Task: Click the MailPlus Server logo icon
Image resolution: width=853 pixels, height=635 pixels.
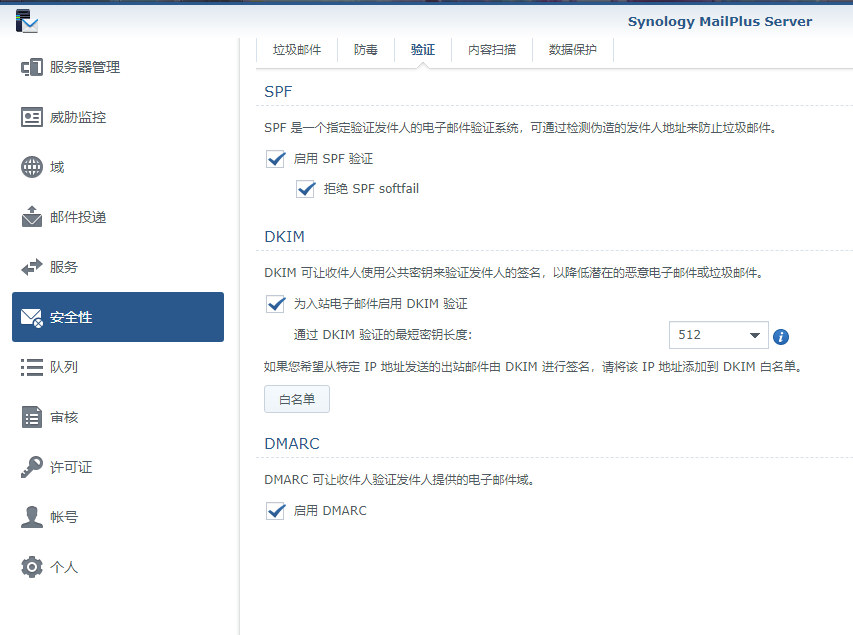Action: tap(27, 21)
